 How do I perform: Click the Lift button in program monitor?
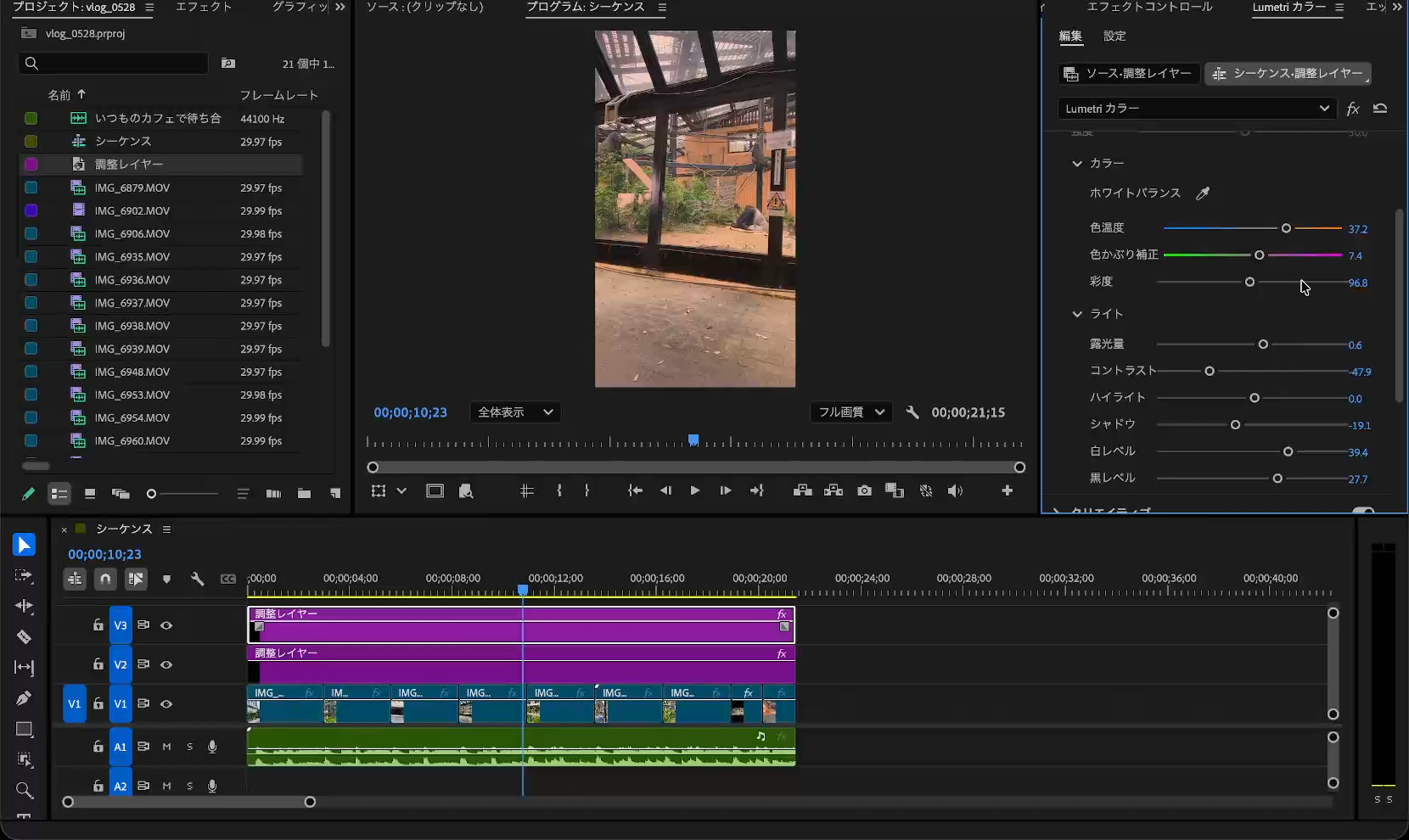pyautogui.click(x=802, y=491)
